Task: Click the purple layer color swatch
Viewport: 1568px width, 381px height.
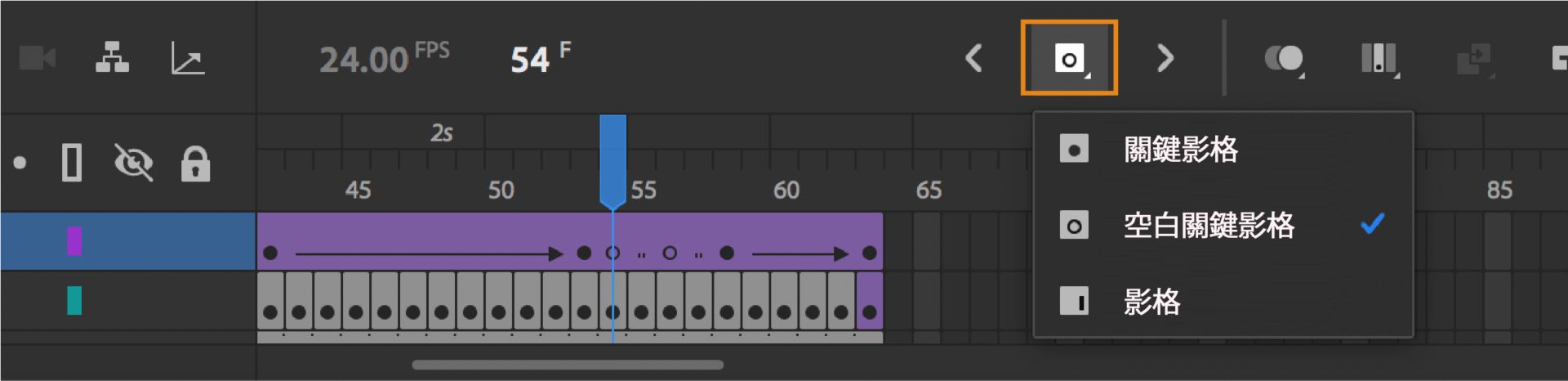Action: coord(74,241)
